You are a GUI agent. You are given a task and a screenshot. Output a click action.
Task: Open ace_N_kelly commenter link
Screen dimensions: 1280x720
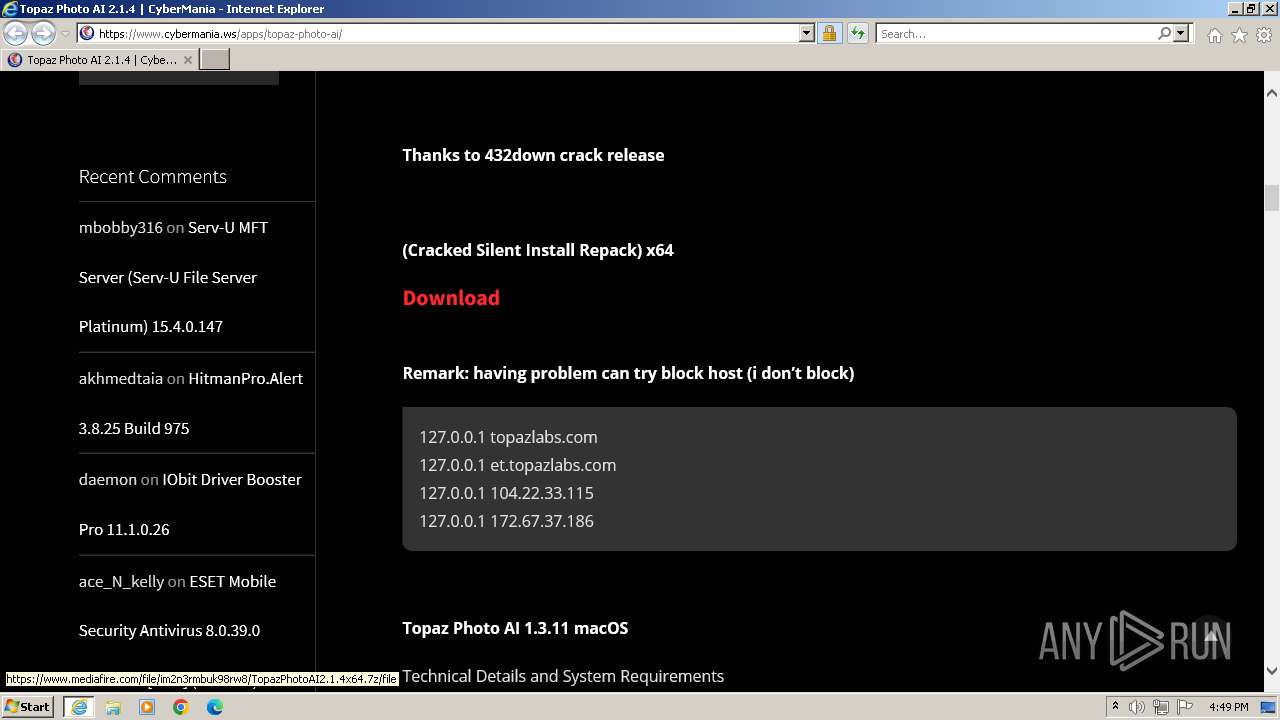(x=121, y=581)
